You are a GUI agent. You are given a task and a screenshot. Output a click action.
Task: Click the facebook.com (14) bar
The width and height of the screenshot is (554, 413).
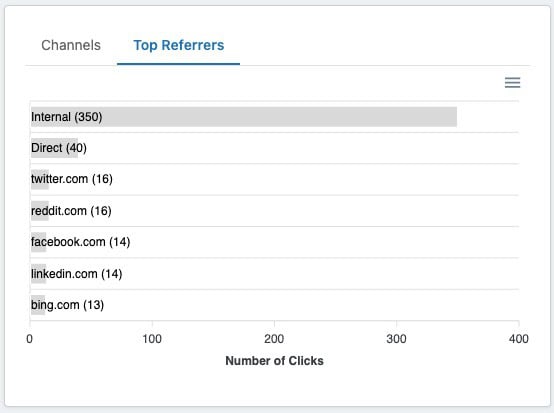coord(39,242)
